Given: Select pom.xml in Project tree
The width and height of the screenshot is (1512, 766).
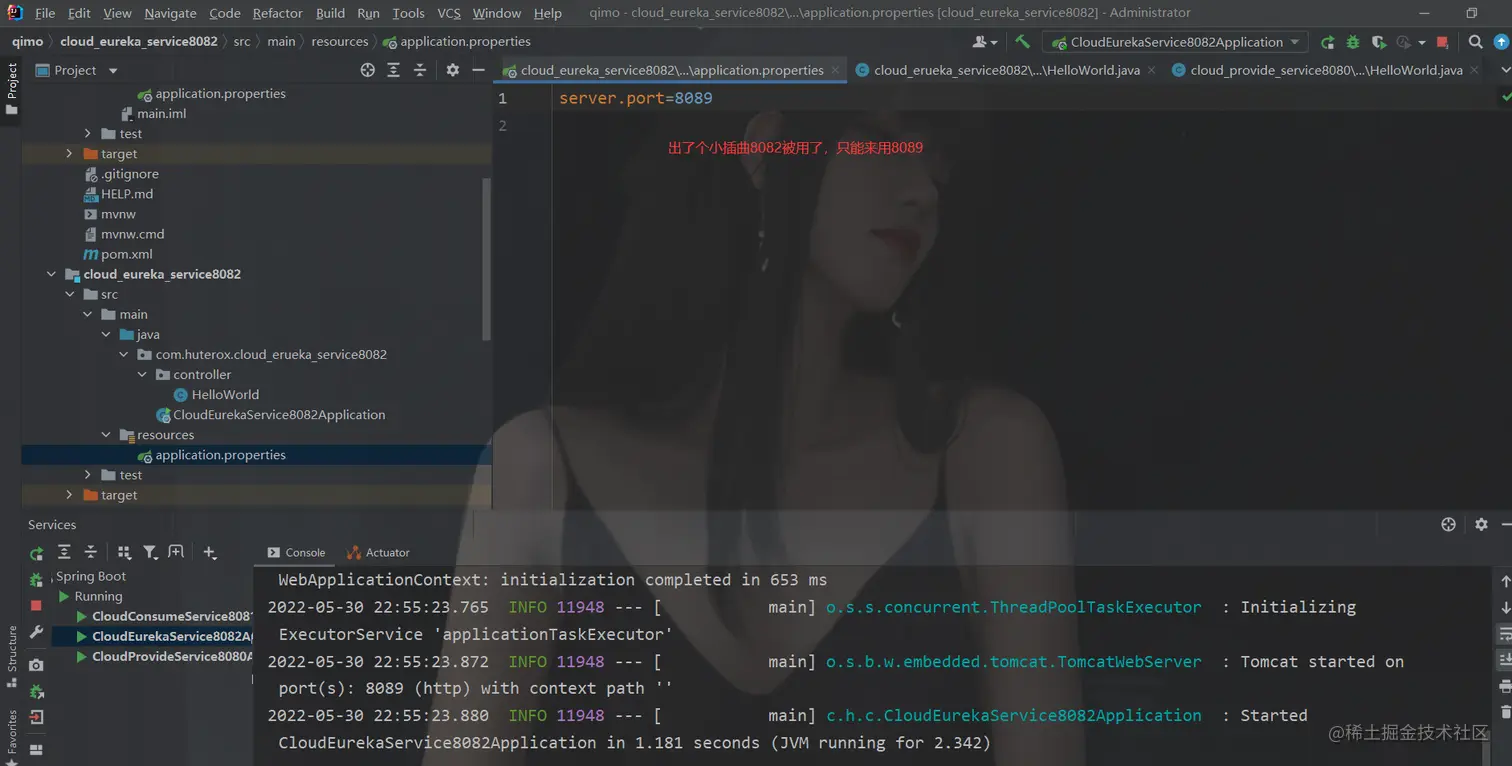Looking at the screenshot, I should coord(126,254).
